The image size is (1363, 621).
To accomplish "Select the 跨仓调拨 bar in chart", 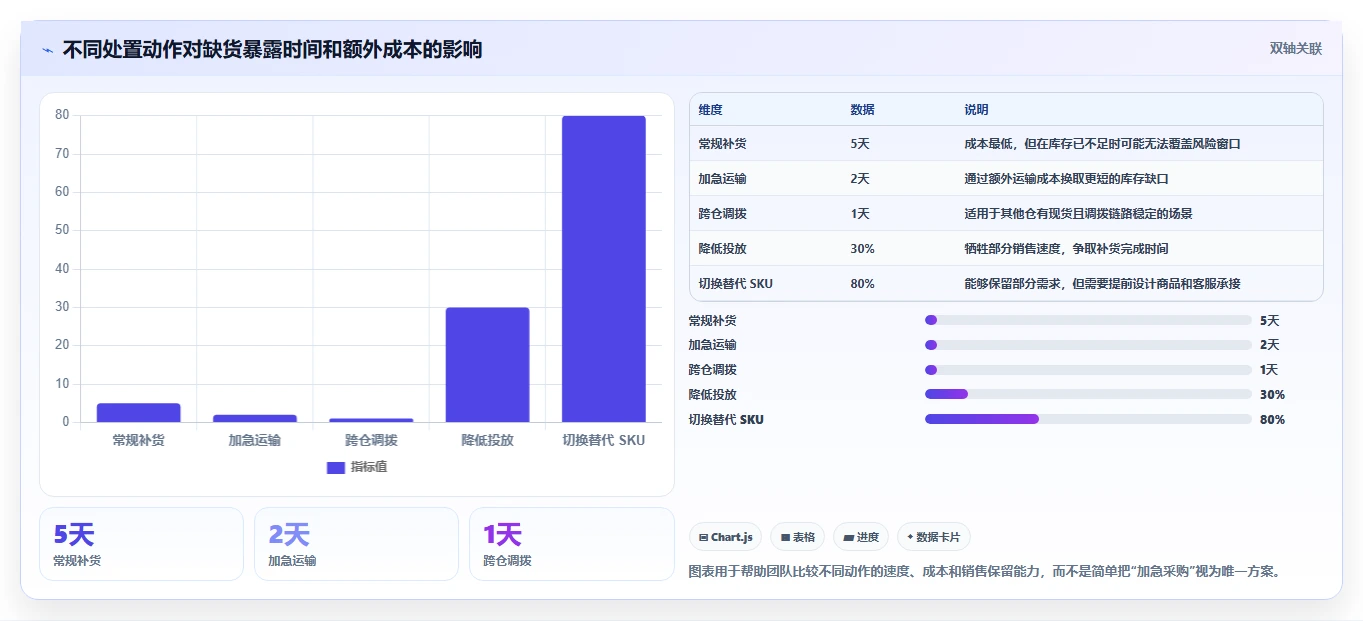I will pyautogui.click(x=371, y=420).
